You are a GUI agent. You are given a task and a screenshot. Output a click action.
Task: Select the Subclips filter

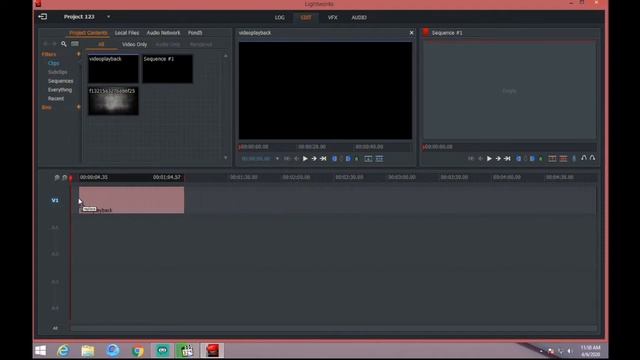58,72
